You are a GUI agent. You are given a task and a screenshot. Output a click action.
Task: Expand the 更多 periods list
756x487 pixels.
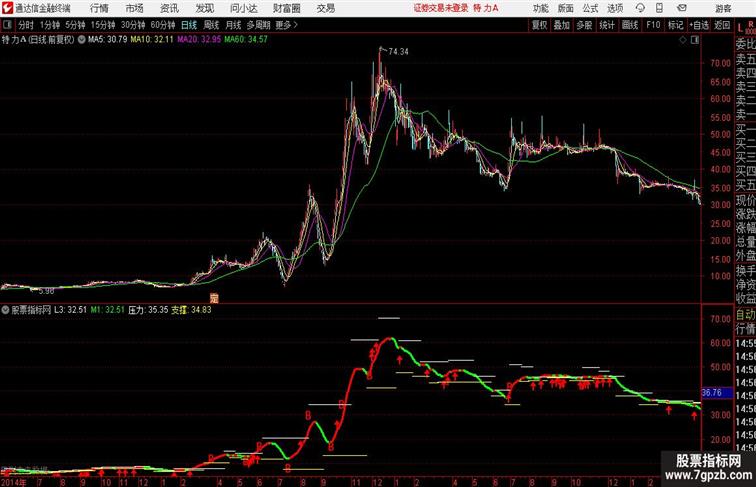tap(286, 25)
